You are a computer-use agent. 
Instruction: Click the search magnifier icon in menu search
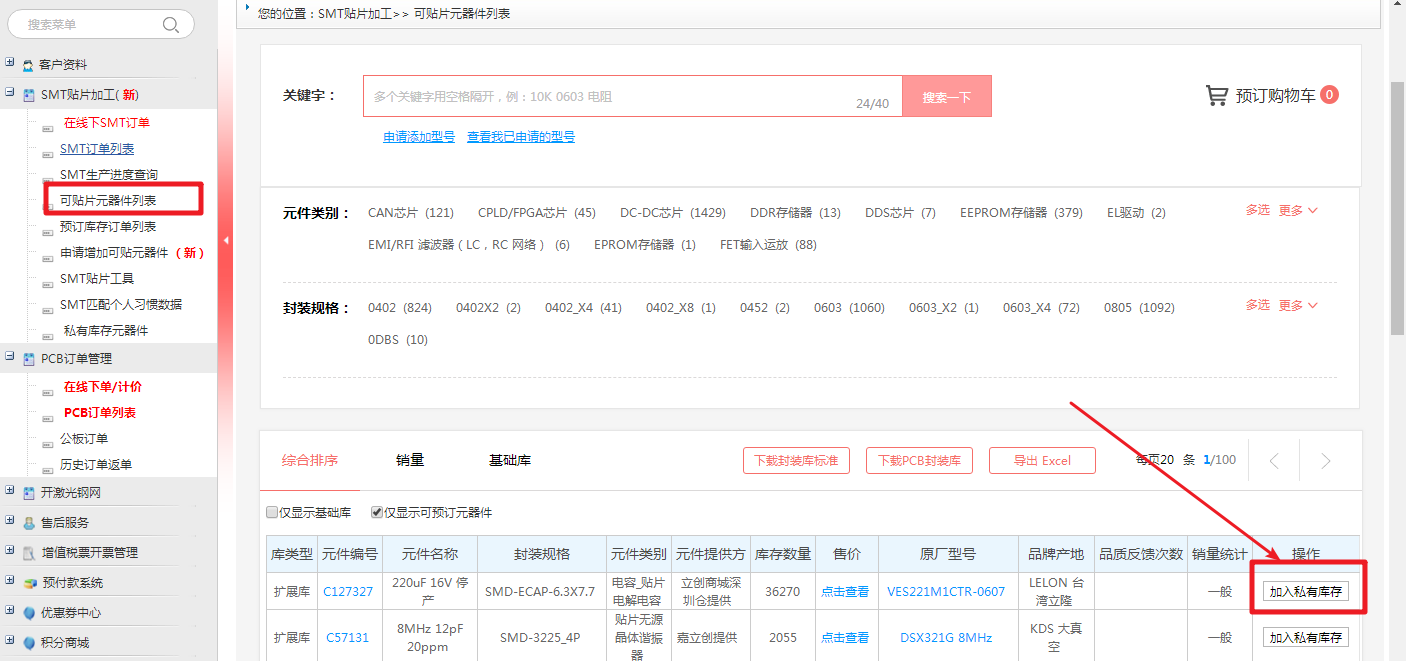click(171, 25)
